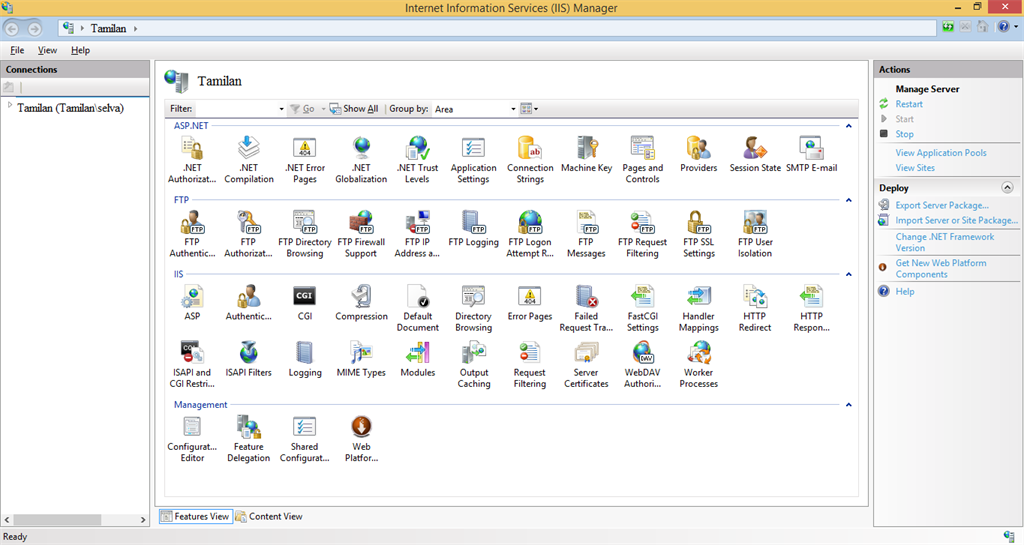This screenshot has height=545, width=1024.
Task: Select the Machine Key icon
Action: (586, 155)
